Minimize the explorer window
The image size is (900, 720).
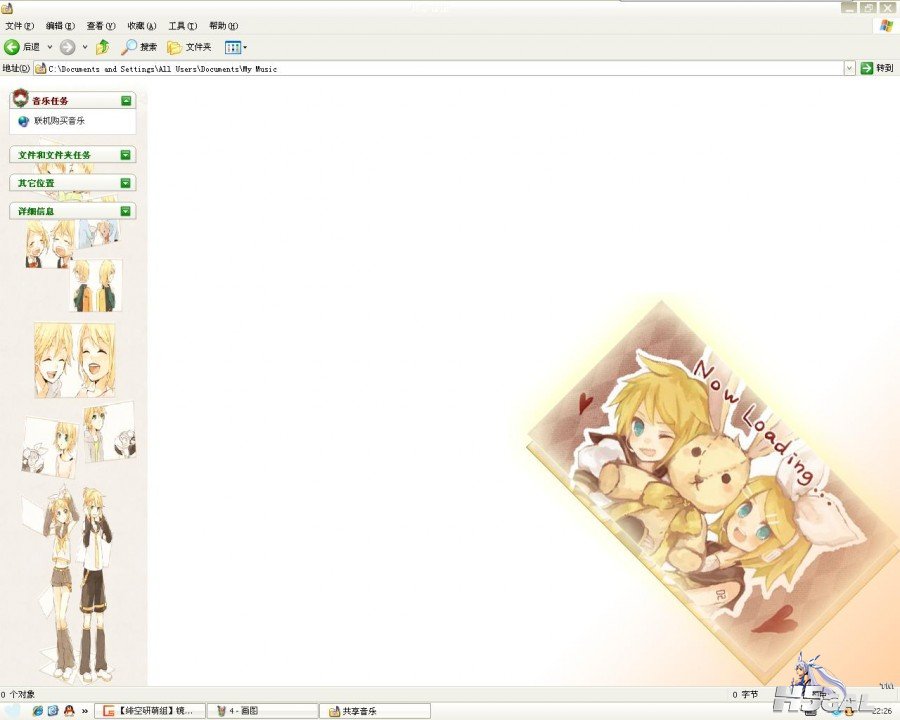849,7
